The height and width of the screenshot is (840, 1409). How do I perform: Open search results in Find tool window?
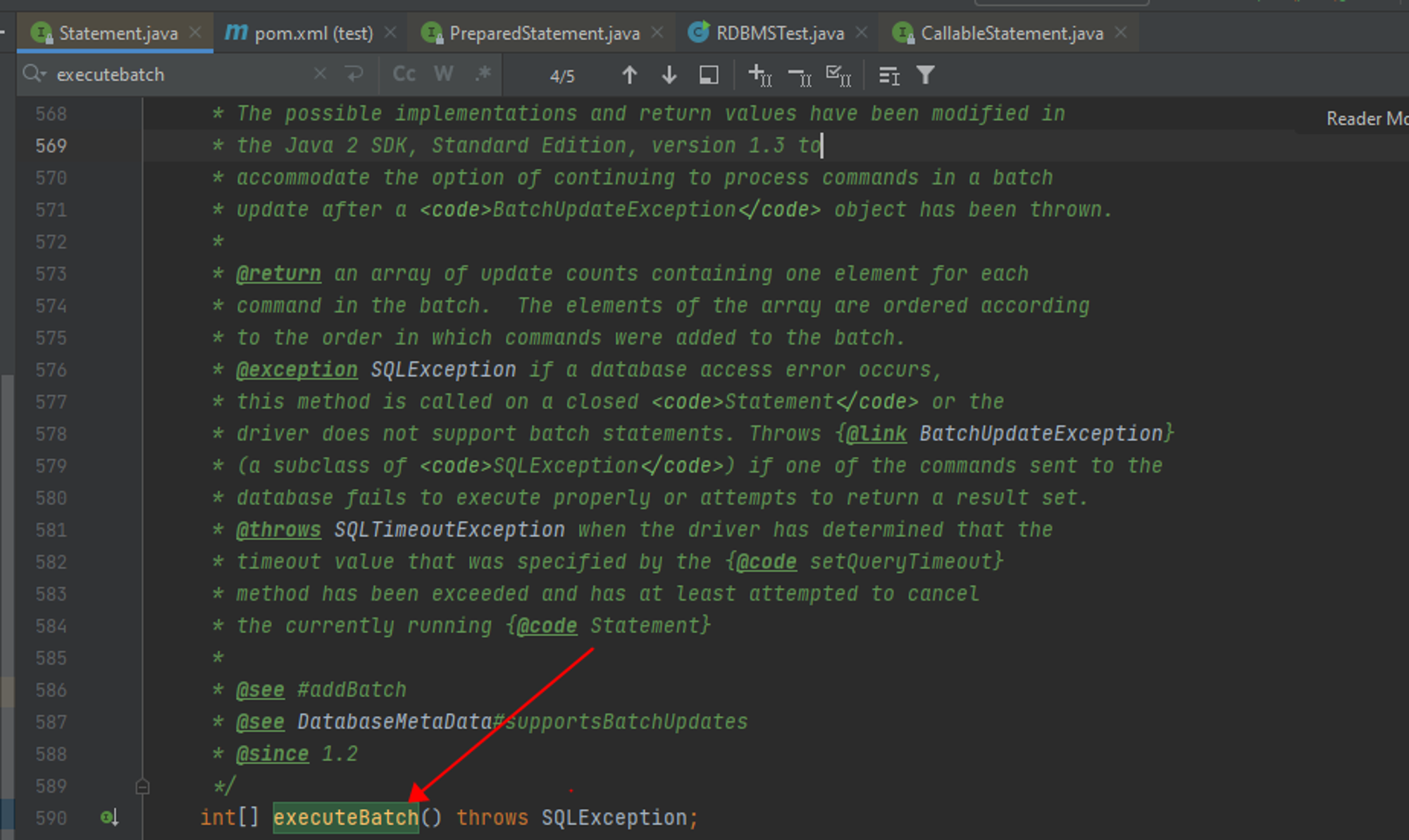708,75
